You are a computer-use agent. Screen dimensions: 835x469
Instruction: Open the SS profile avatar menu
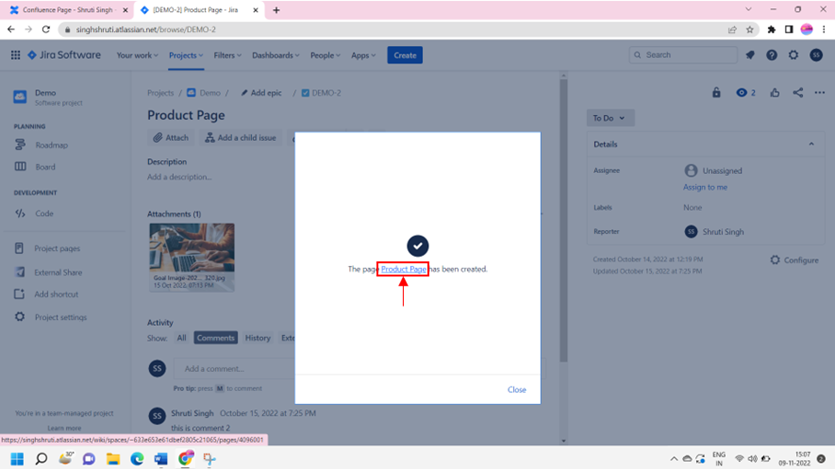(x=816, y=55)
